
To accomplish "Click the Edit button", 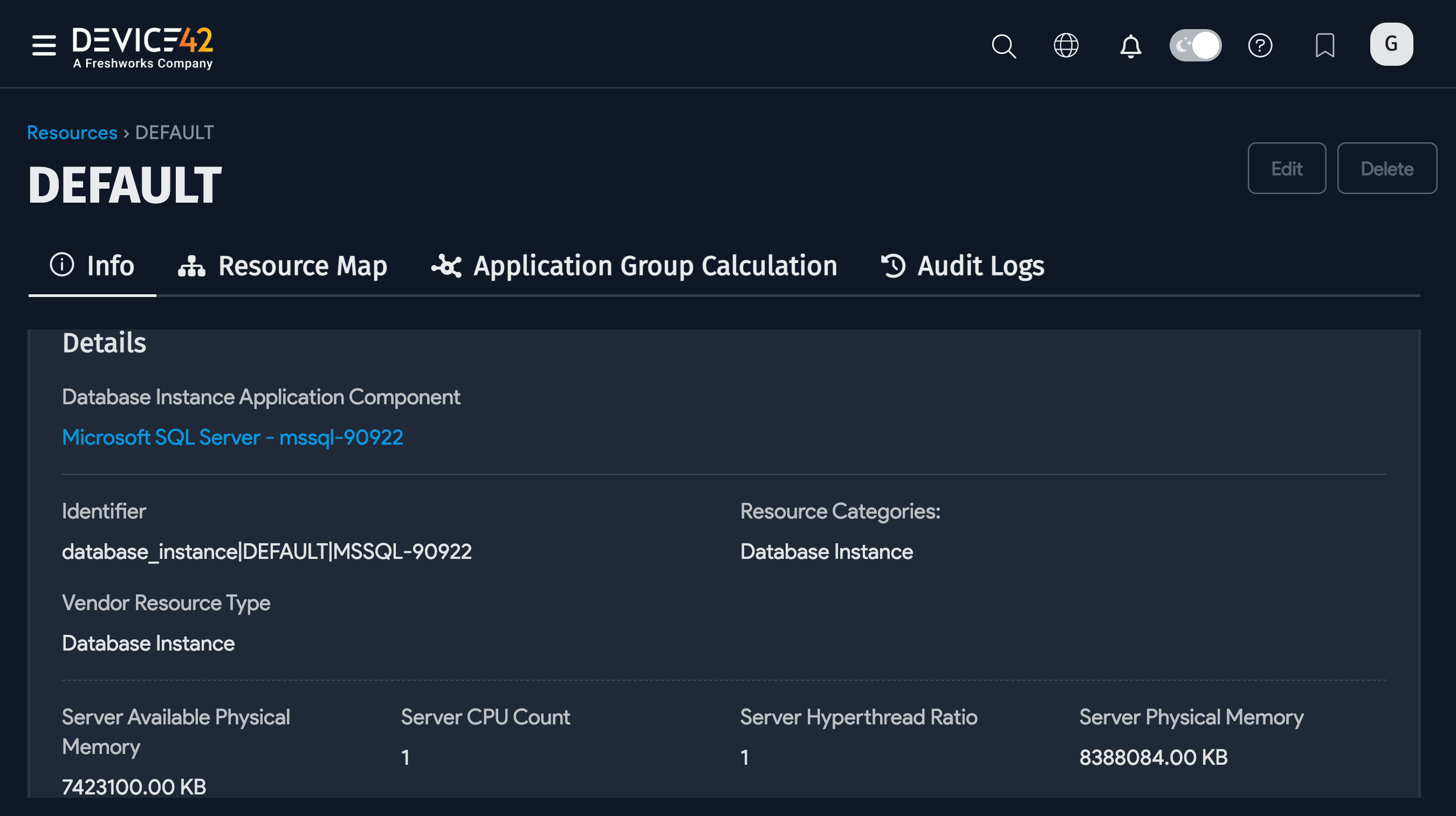I will click(1287, 168).
